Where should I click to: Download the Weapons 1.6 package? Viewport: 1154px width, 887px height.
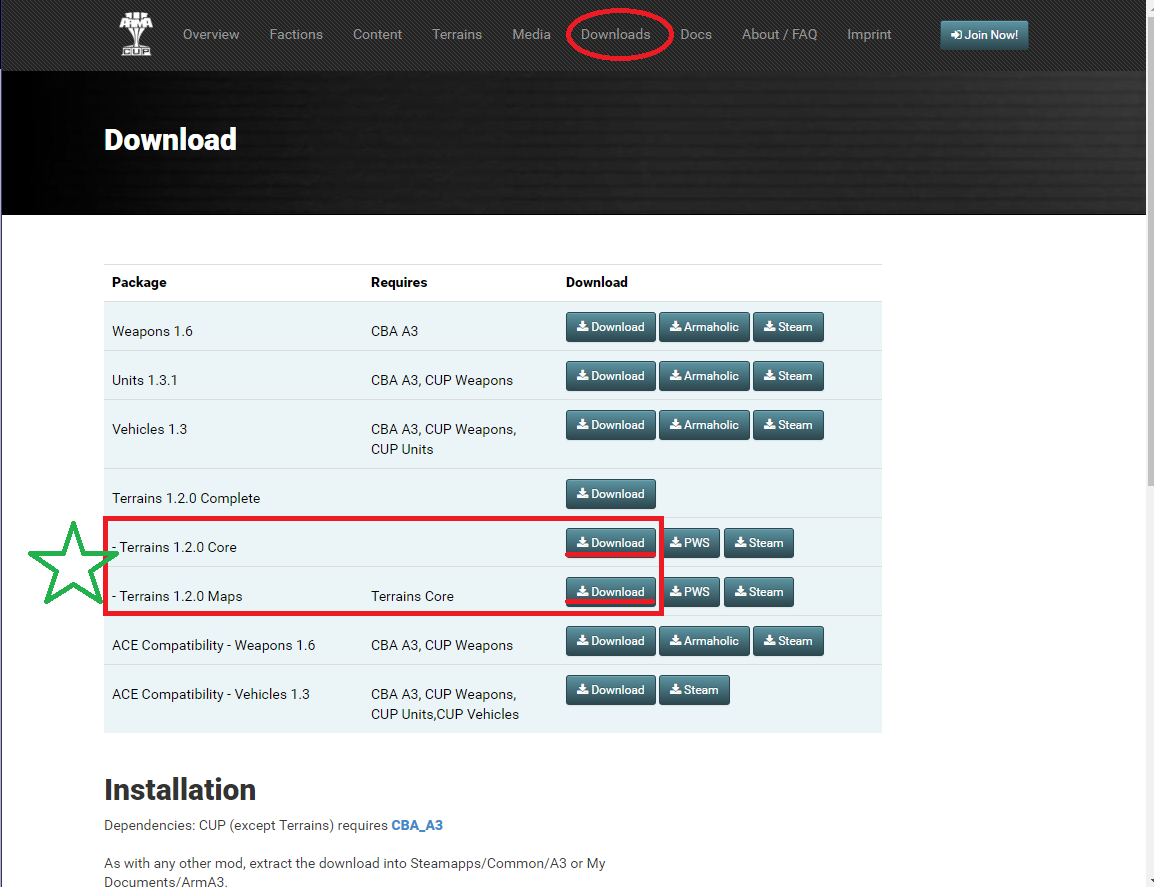pos(611,327)
